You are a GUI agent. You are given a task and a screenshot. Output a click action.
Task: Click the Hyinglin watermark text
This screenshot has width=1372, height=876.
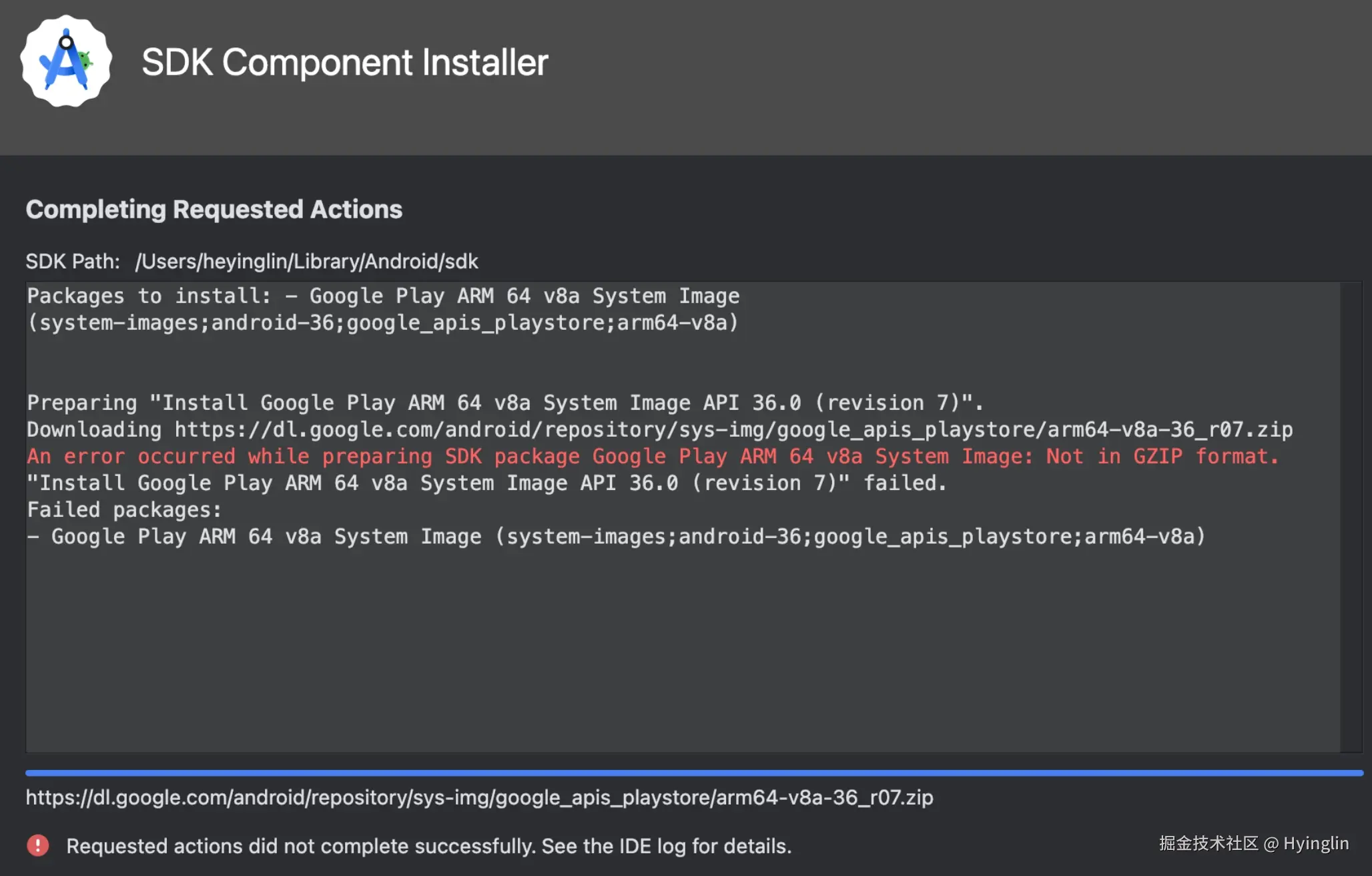(1253, 843)
